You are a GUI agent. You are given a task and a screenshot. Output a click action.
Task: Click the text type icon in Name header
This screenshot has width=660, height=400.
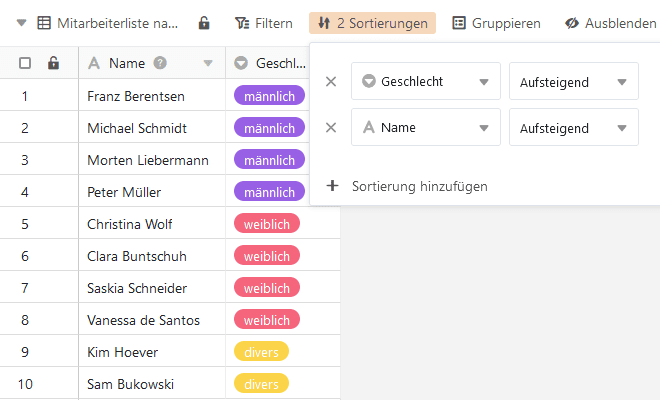pyautogui.click(x=95, y=63)
